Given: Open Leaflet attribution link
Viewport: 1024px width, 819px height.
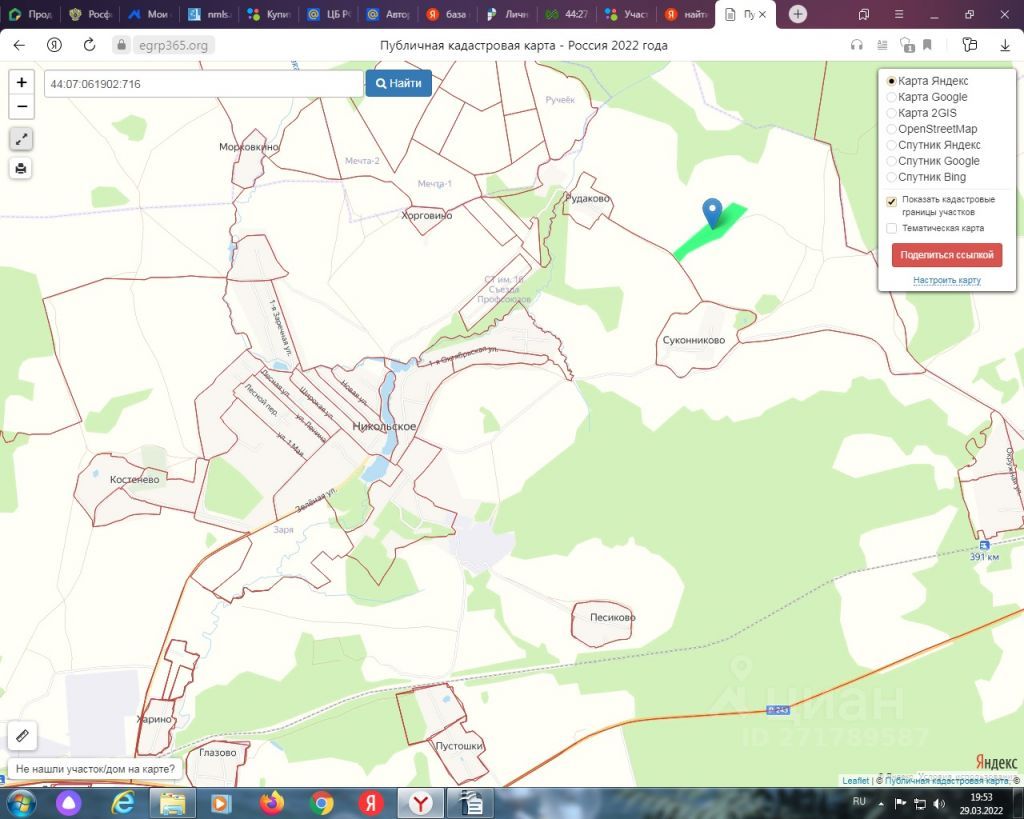Looking at the screenshot, I should [x=855, y=780].
